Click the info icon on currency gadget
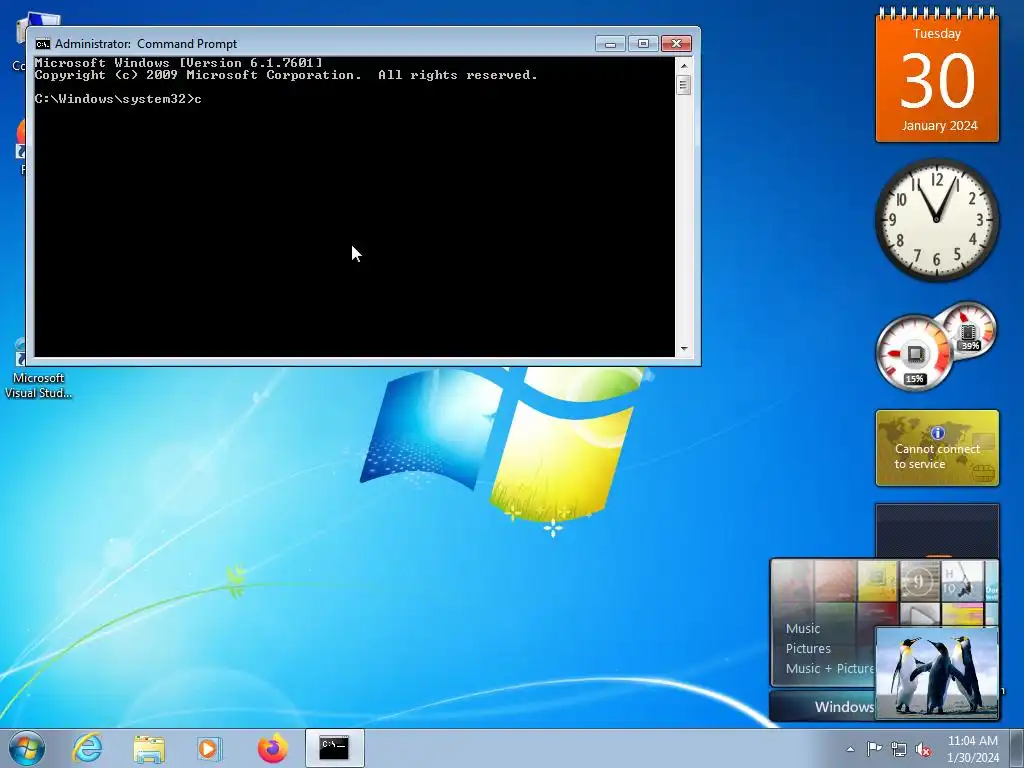Screen dimensions: 1024x768 (x=938, y=433)
